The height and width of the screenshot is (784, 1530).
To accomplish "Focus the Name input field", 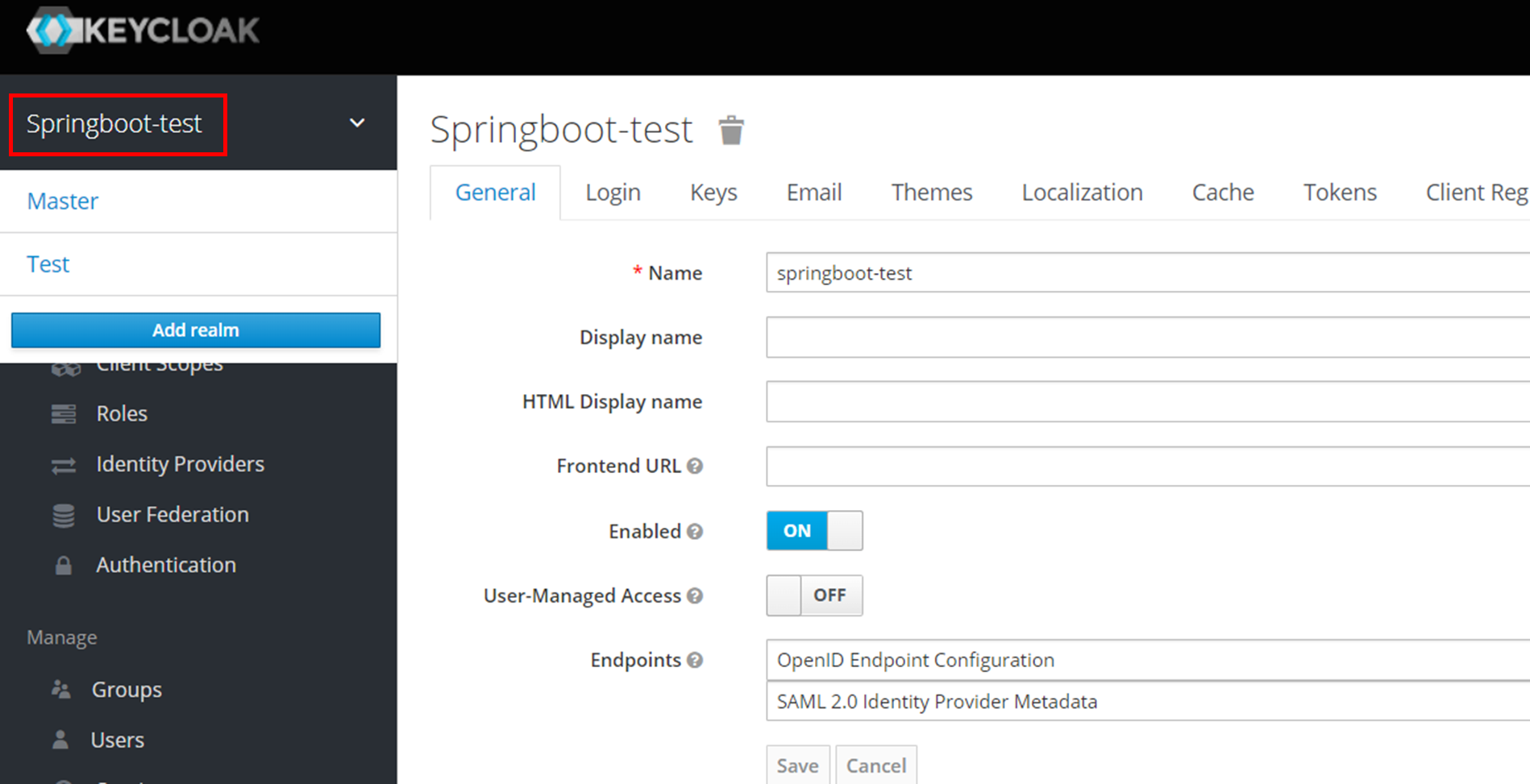I will pyautogui.click(x=1148, y=272).
